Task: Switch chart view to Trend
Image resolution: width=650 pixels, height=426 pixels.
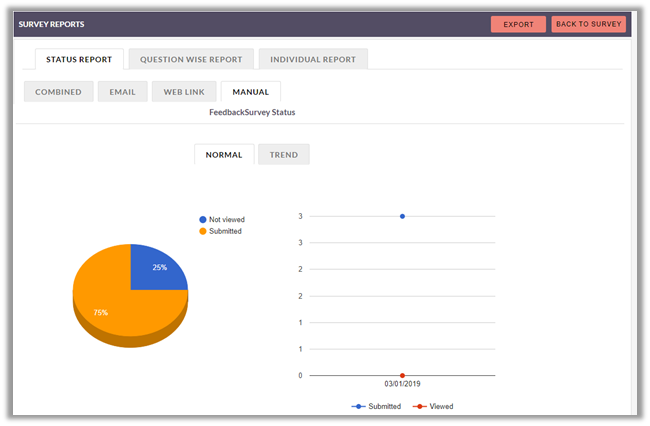Action: pos(283,155)
